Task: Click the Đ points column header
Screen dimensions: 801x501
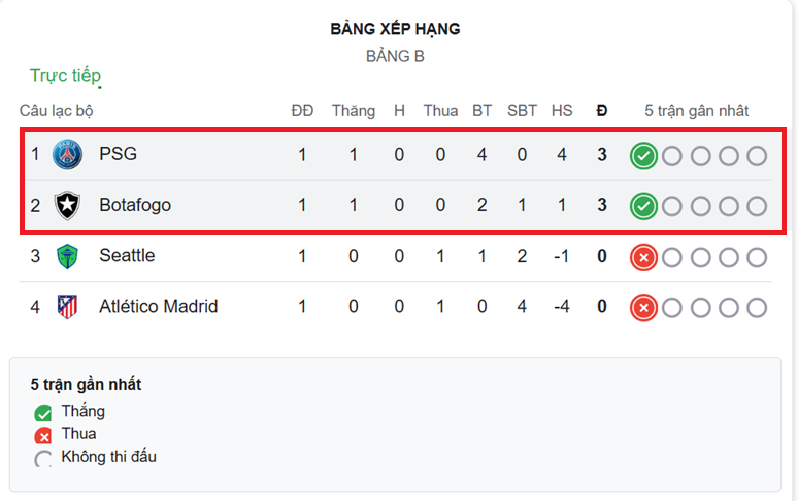Action: [602, 111]
